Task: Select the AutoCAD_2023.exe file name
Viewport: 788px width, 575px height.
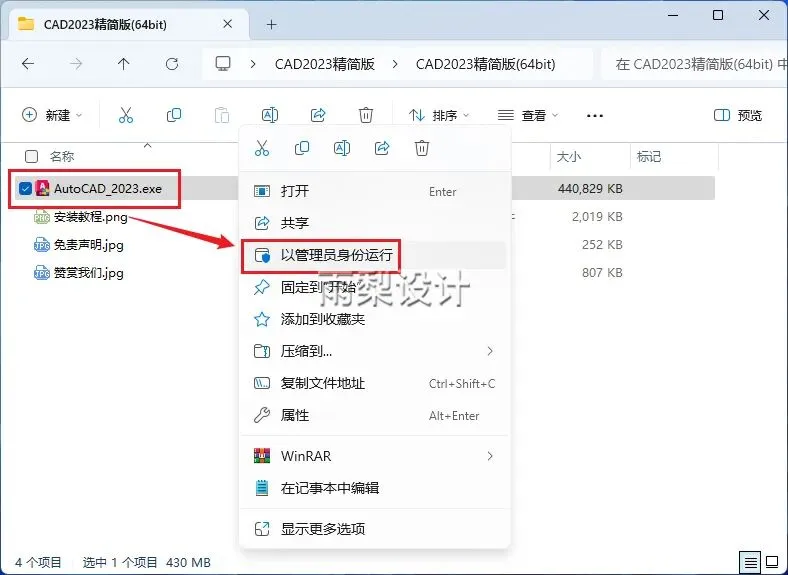Action: [108, 189]
